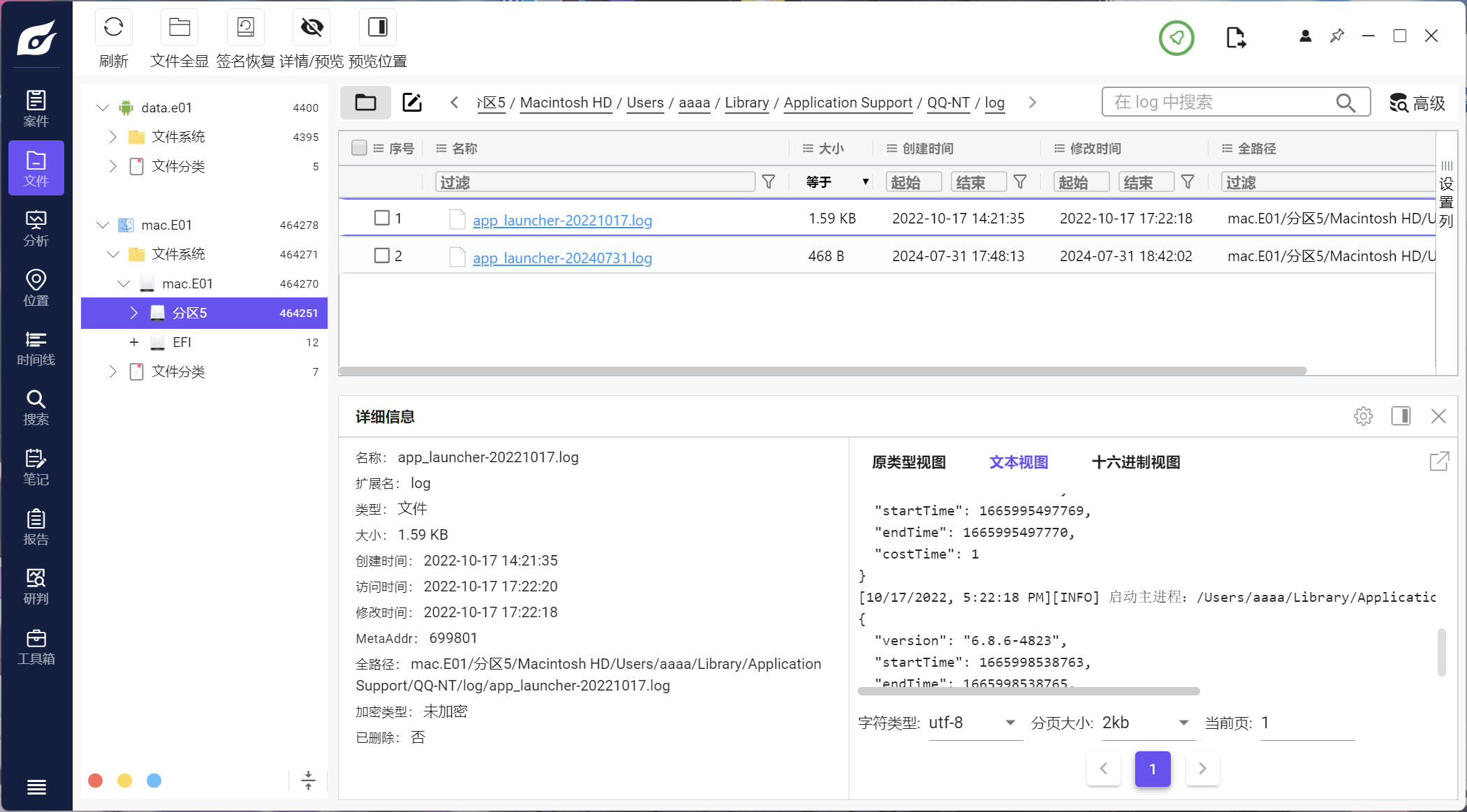Open the 时间线 sidebar section

[x=36, y=348]
